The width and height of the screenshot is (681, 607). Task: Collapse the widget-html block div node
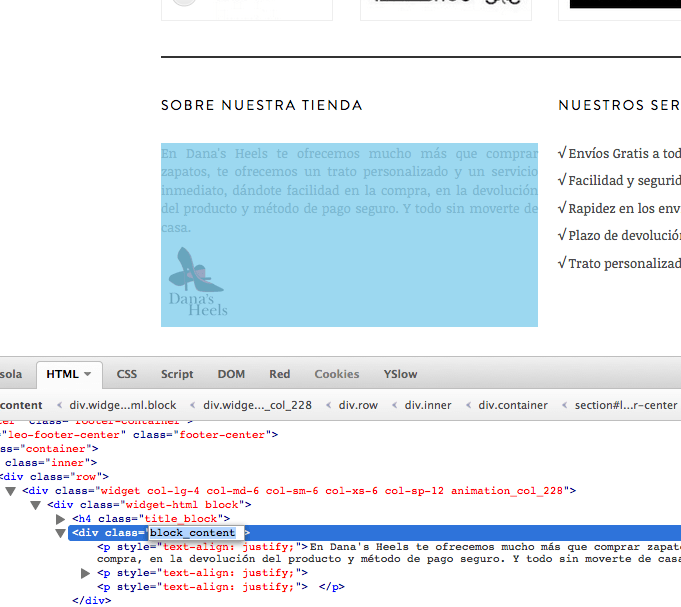pos(36,505)
